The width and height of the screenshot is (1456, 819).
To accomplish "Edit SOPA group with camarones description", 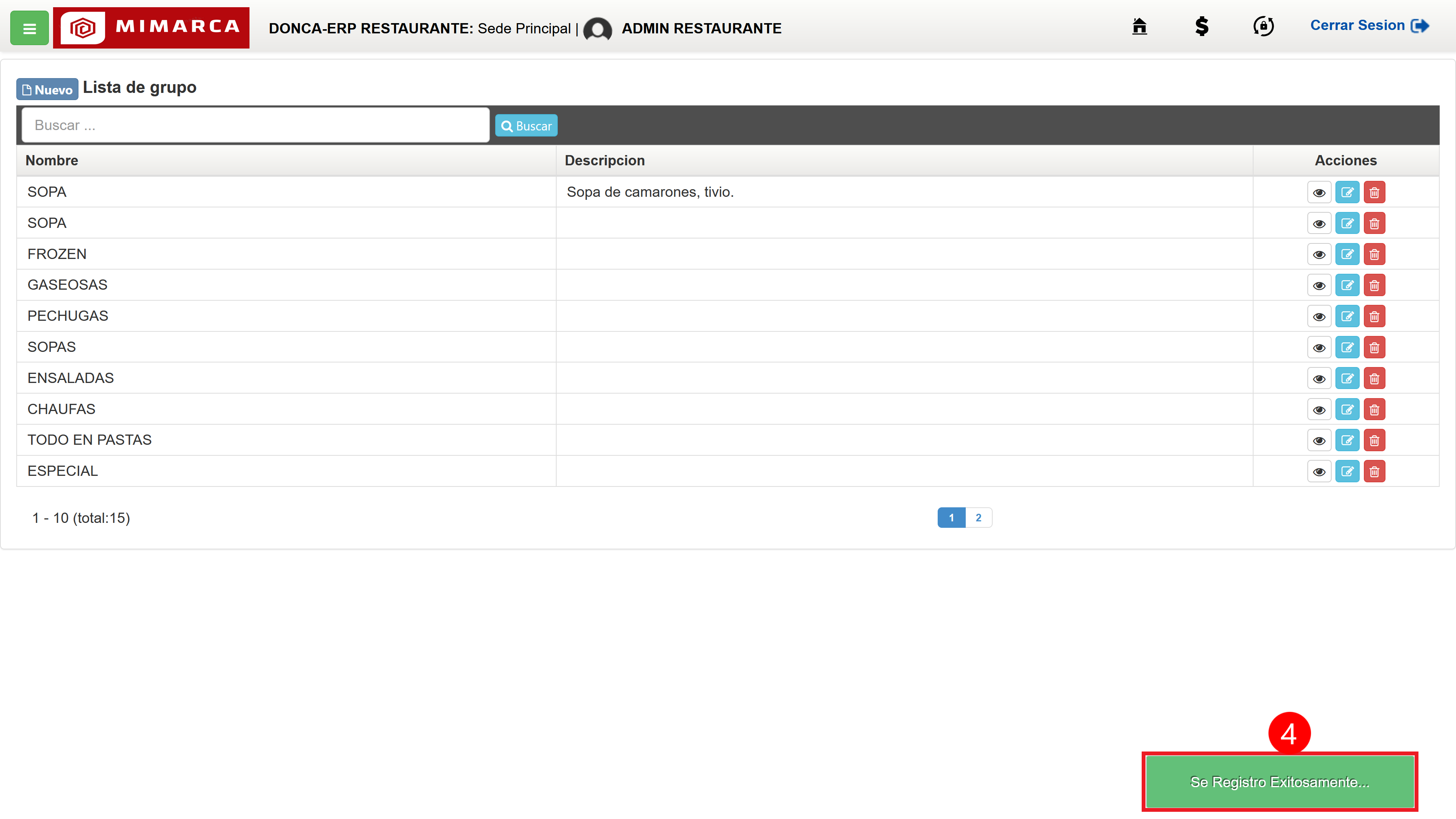I will coord(1347,192).
